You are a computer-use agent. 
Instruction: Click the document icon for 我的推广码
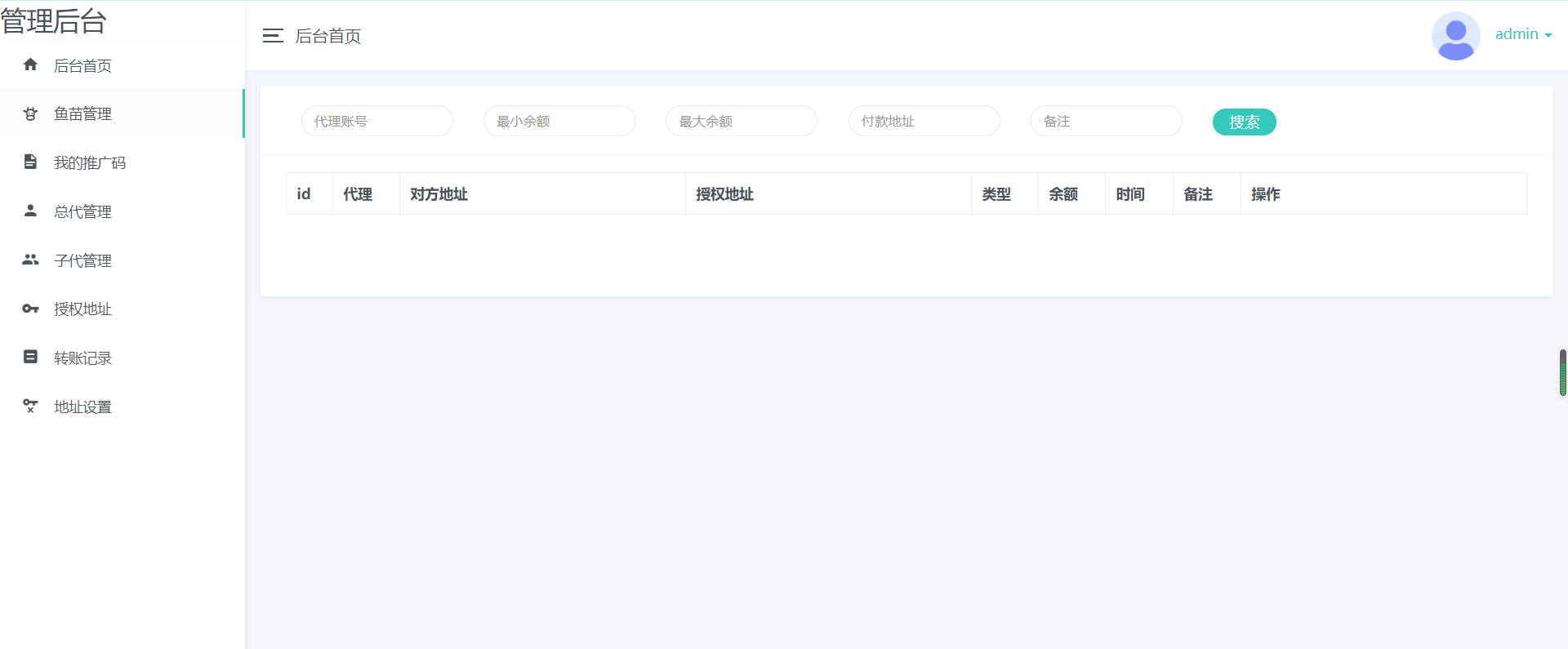(x=30, y=162)
